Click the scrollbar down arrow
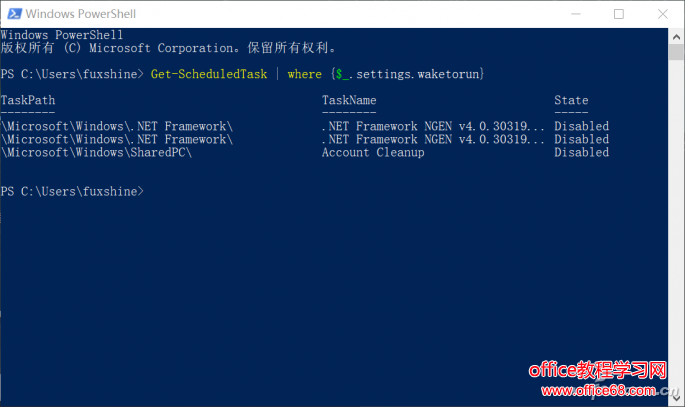This screenshot has width=685, height=407. point(677,399)
